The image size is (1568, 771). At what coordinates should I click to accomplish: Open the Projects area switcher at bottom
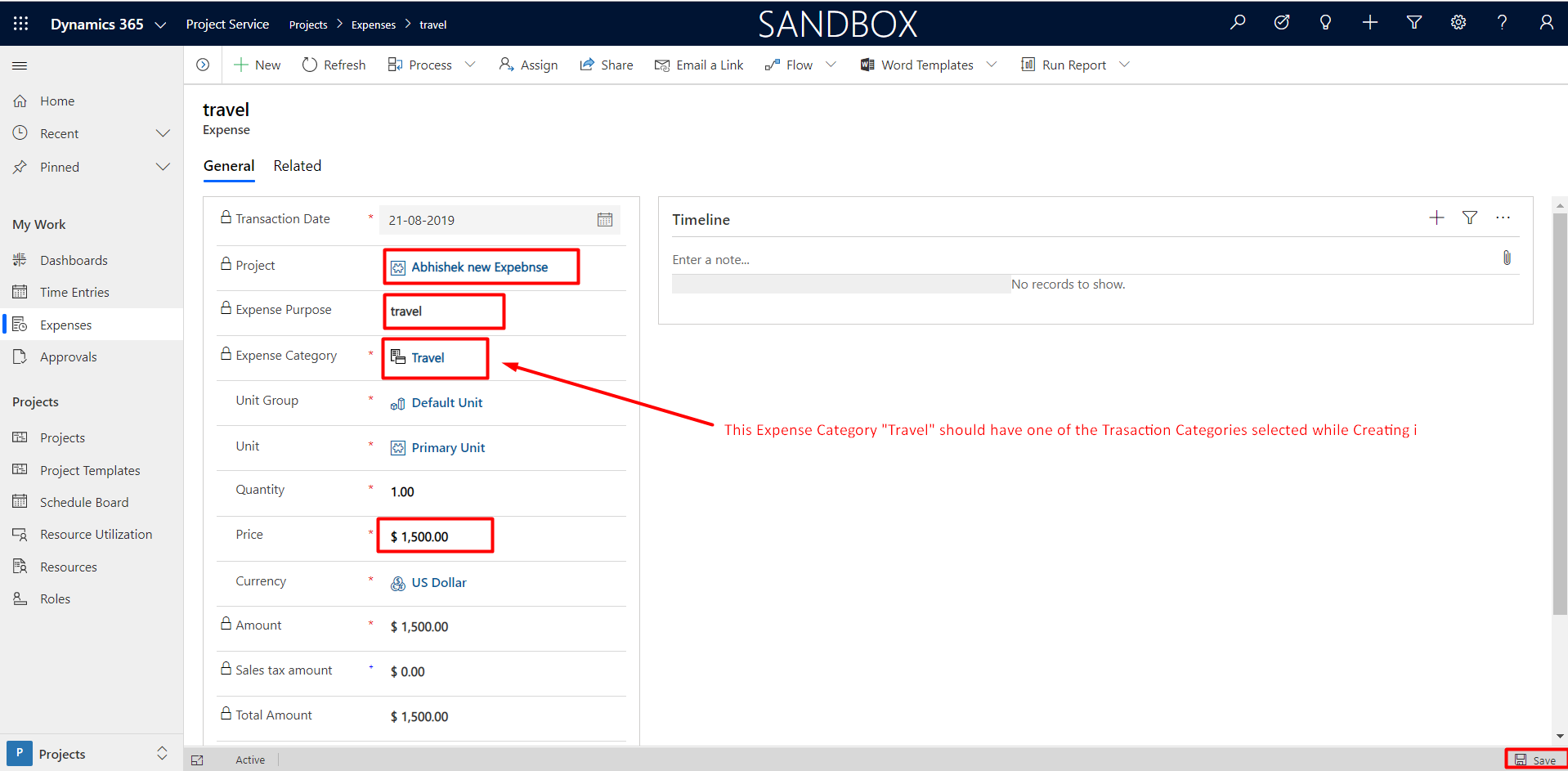click(92, 753)
